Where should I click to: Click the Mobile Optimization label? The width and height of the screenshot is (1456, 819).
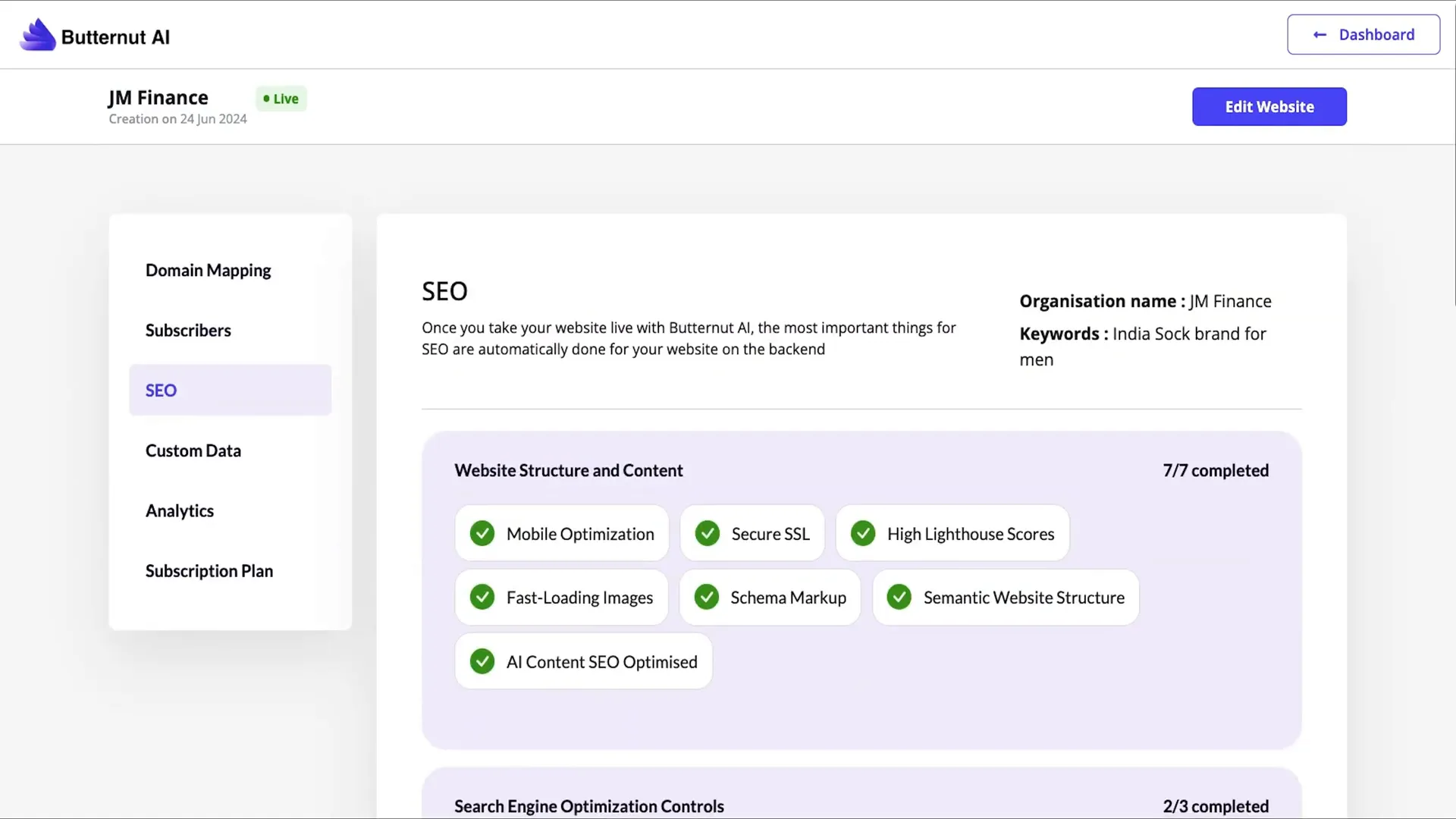coord(580,534)
